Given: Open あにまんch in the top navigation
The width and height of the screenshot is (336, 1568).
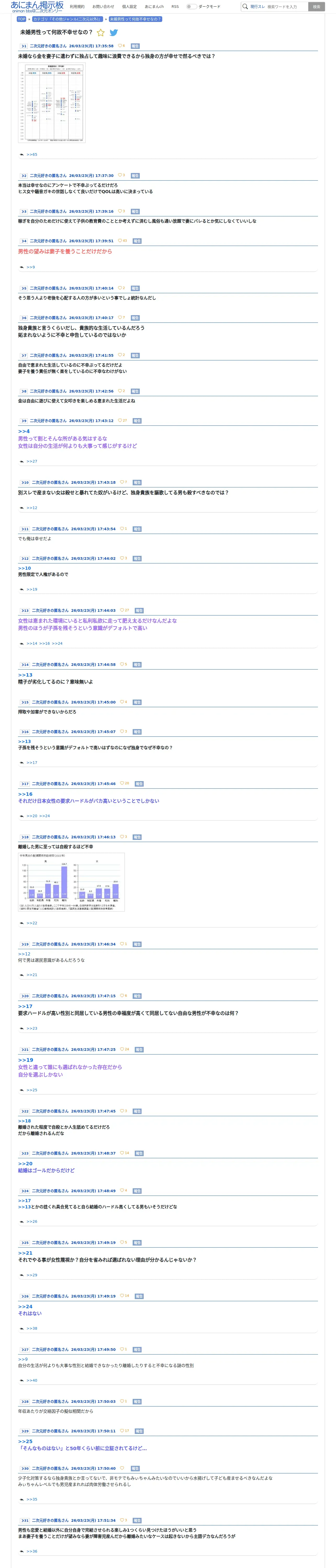Looking at the screenshot, I should point(154,7).
